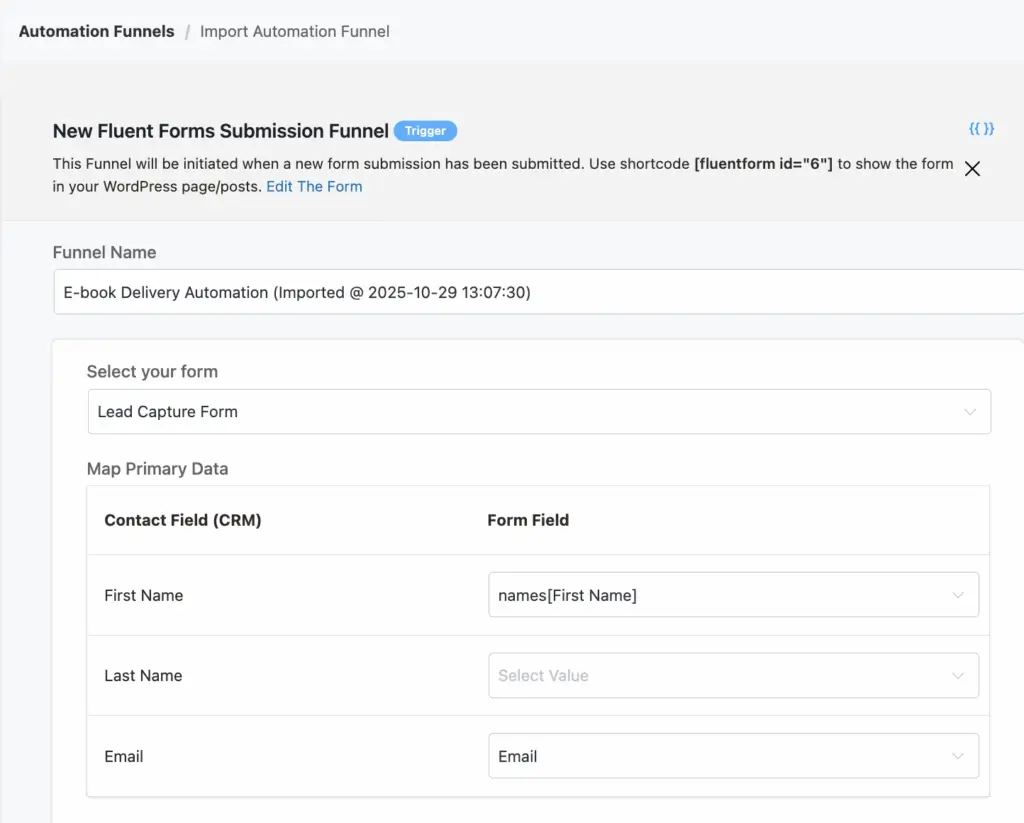Open the {{ }} smart codes picker

[x=980, y=129]
